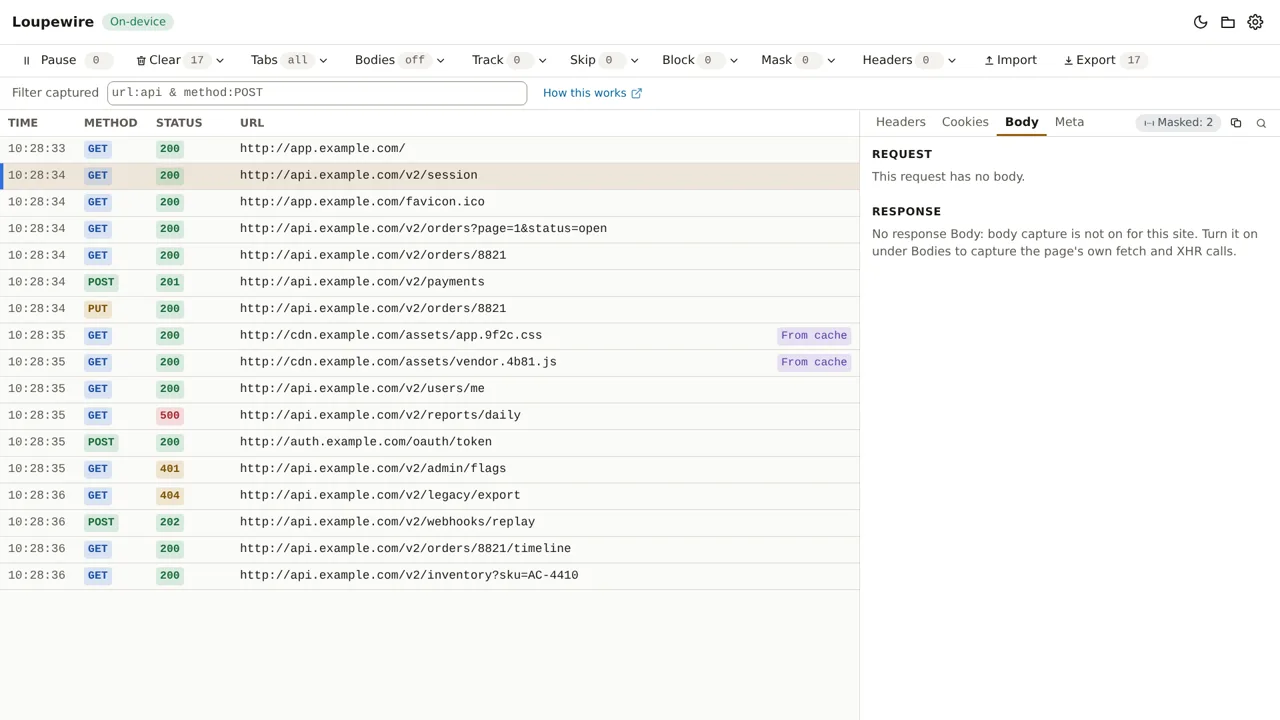The image size is (1280, 720).
Task: Expand the arrow next to Clear
Action: click(x=220, y=61)
